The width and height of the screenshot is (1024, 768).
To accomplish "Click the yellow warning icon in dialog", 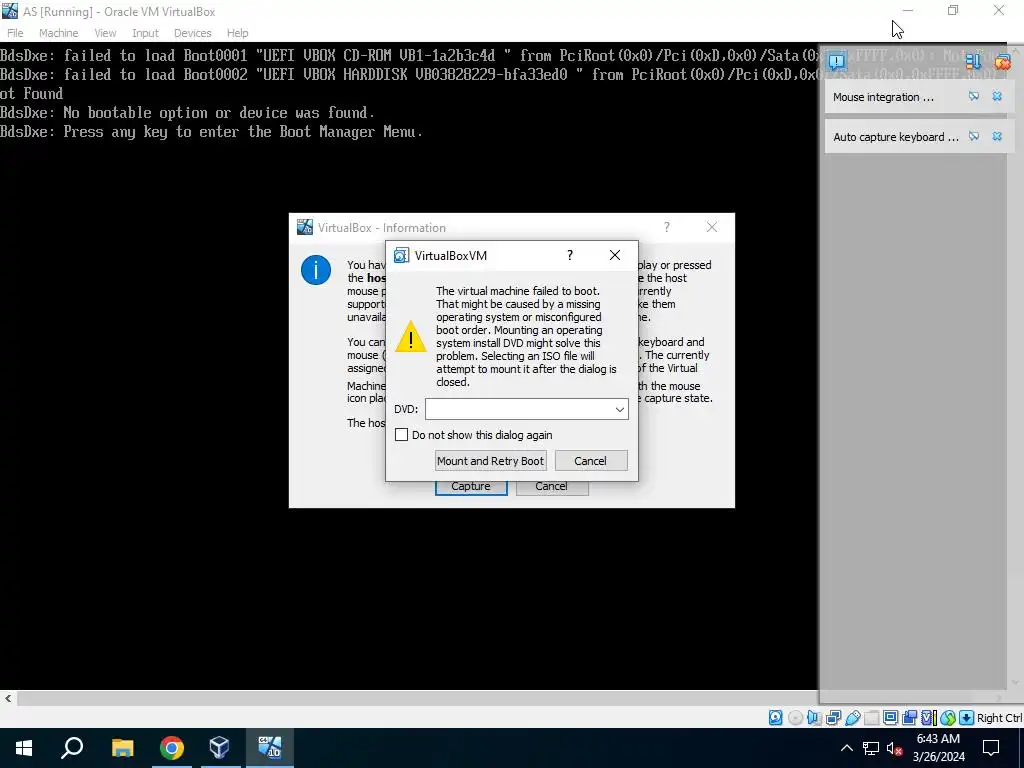I will click(x=411, y=336).
